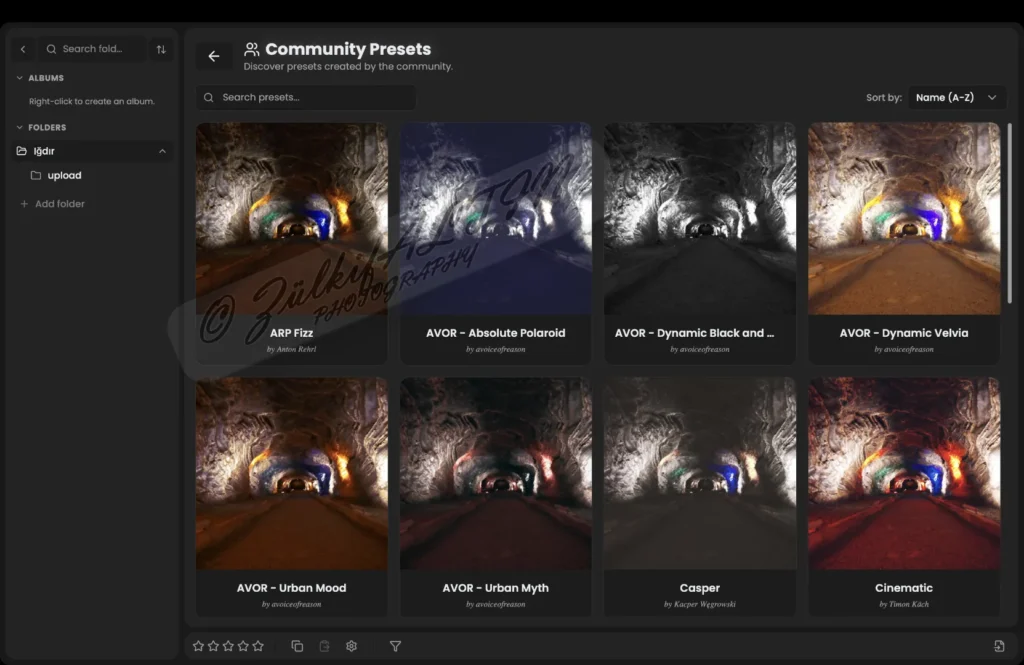Click the paste settings icon

click(x=325, y=646)
